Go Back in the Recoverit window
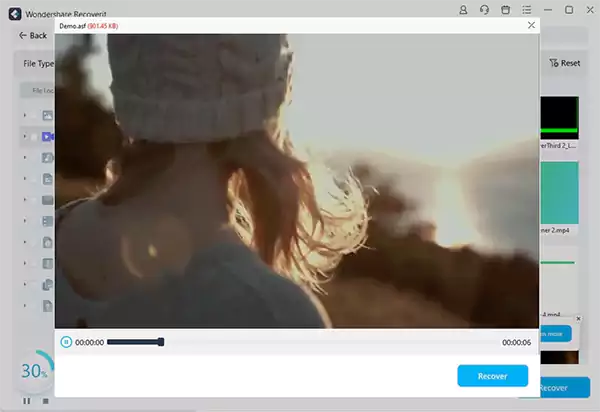600x412 pixels. pyautogui.click(x=33, y=36)
